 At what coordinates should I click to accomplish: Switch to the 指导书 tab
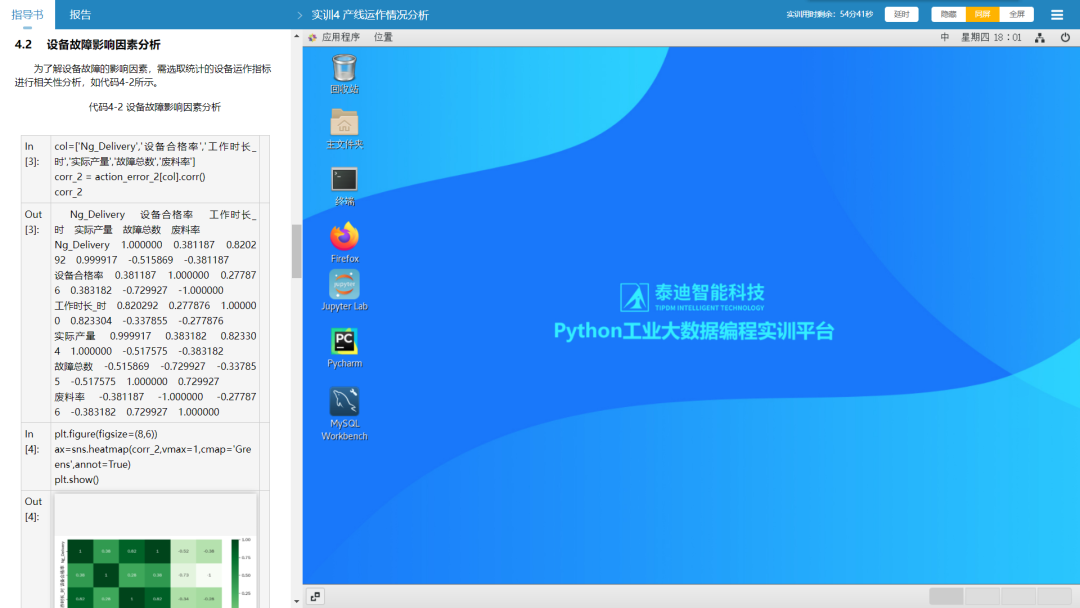coord(28,14)
